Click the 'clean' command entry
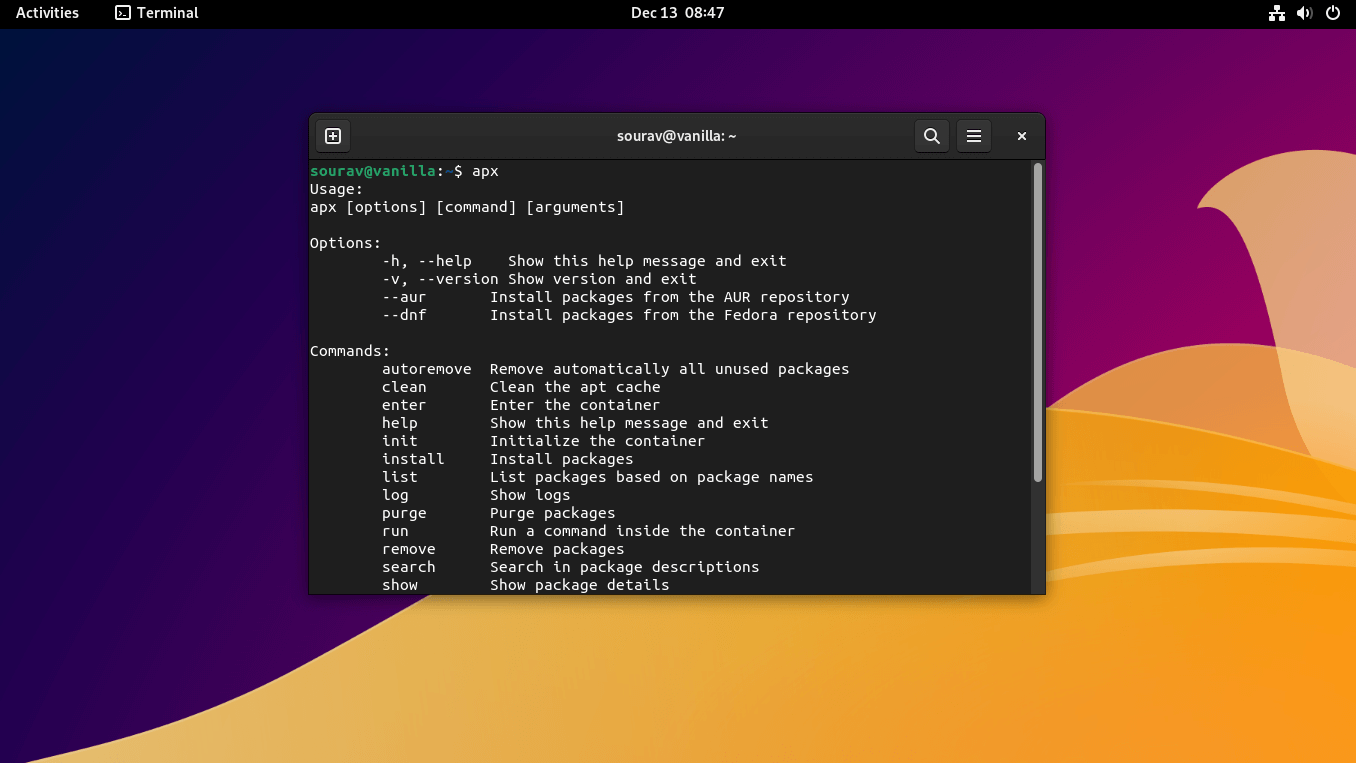This screenshot has height=763, width=1356. 404,386
